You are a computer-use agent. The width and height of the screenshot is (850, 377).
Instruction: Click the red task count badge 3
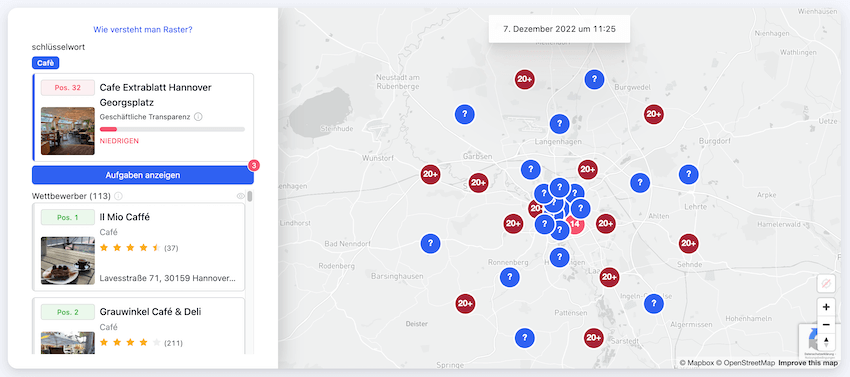coord(254,165)
